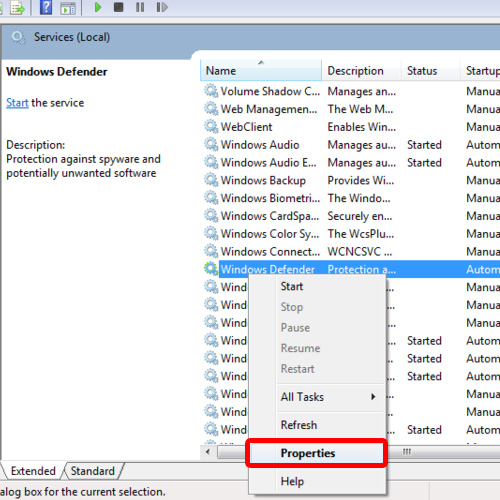Click the horizontal scrollbar left arrow
The image size is (500, 500).
click(208, 452)
